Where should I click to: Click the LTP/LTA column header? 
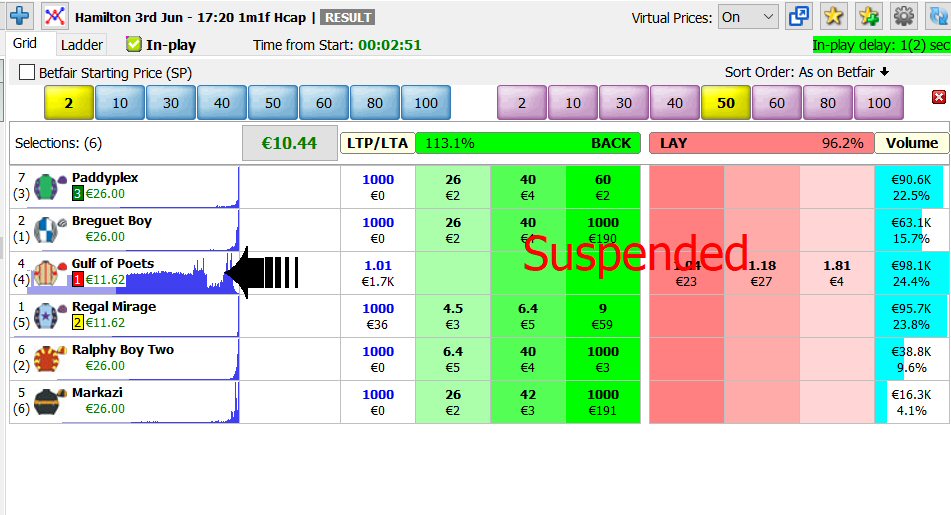click(x=377, y=143)
